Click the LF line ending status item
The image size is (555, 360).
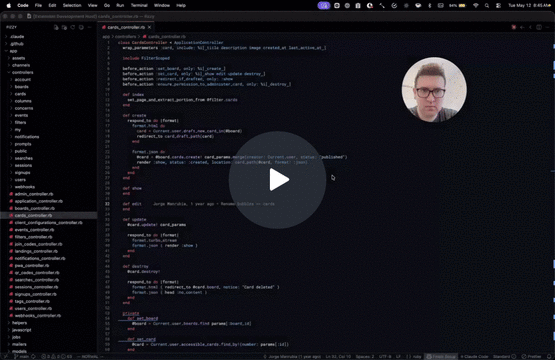pyautogui.click(x=398, y=356)
